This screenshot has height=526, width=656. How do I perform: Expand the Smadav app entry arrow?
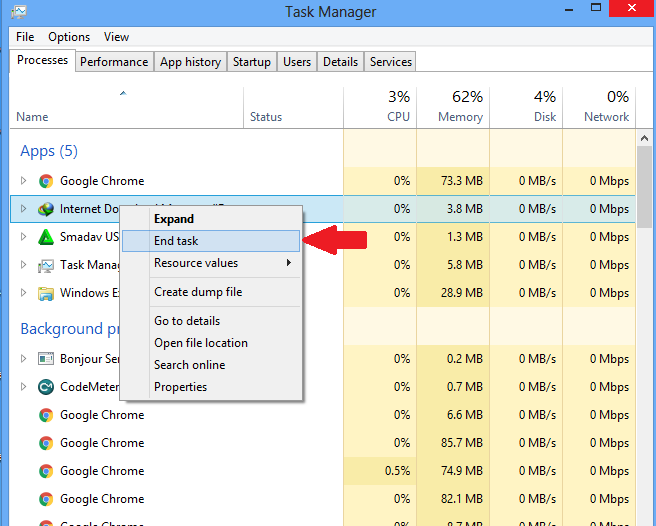24,237
